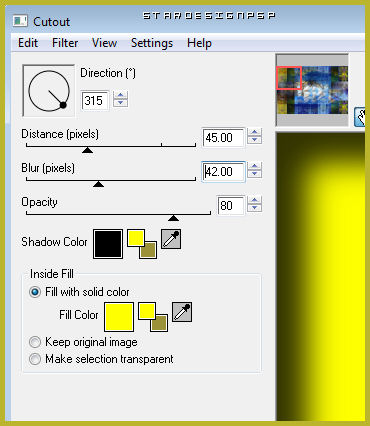Pick foreground/background colors for Fill Color
The width and height of the screenshot is (370, 426).
click(x=153, y=317)
